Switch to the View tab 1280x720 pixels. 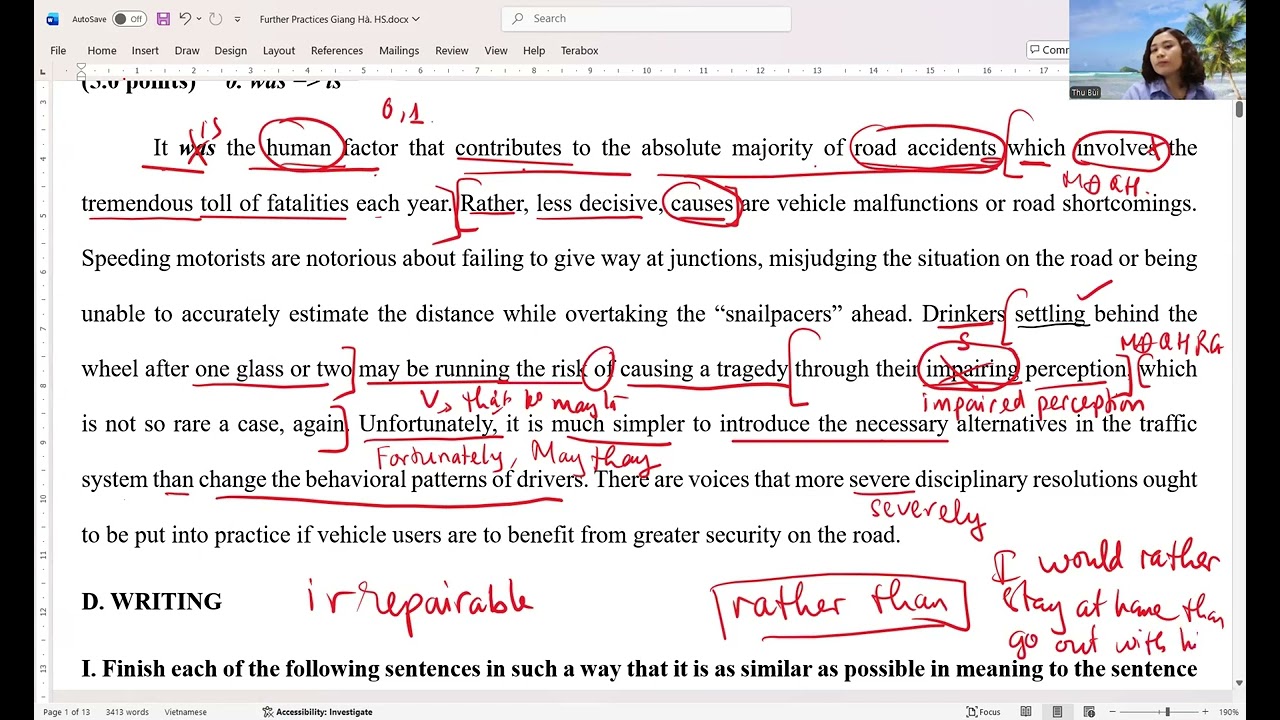tap(496, 51)
